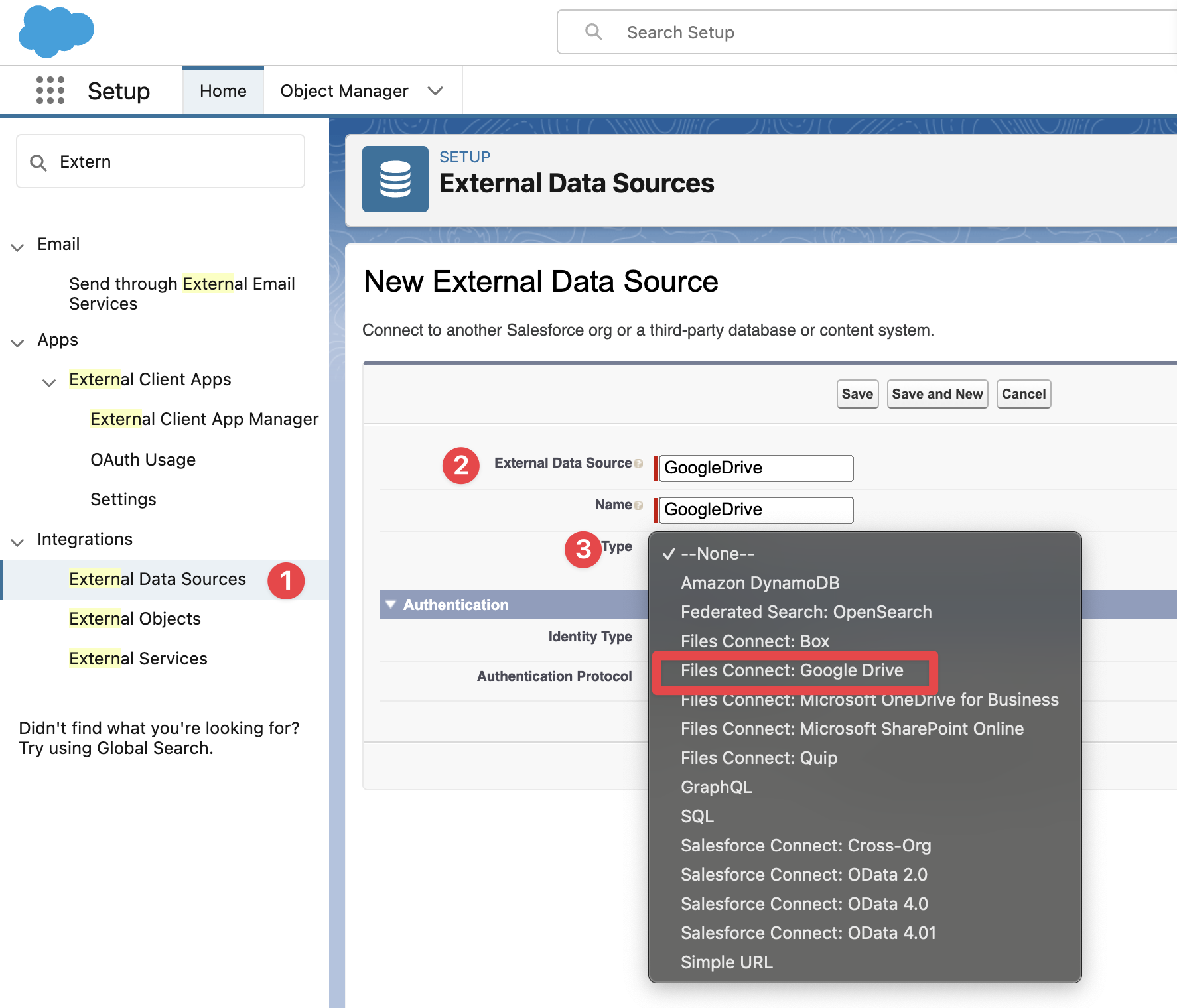Click the help icon next to Name field
This screenshot has width=1177, height=1008.
point(638,505)
